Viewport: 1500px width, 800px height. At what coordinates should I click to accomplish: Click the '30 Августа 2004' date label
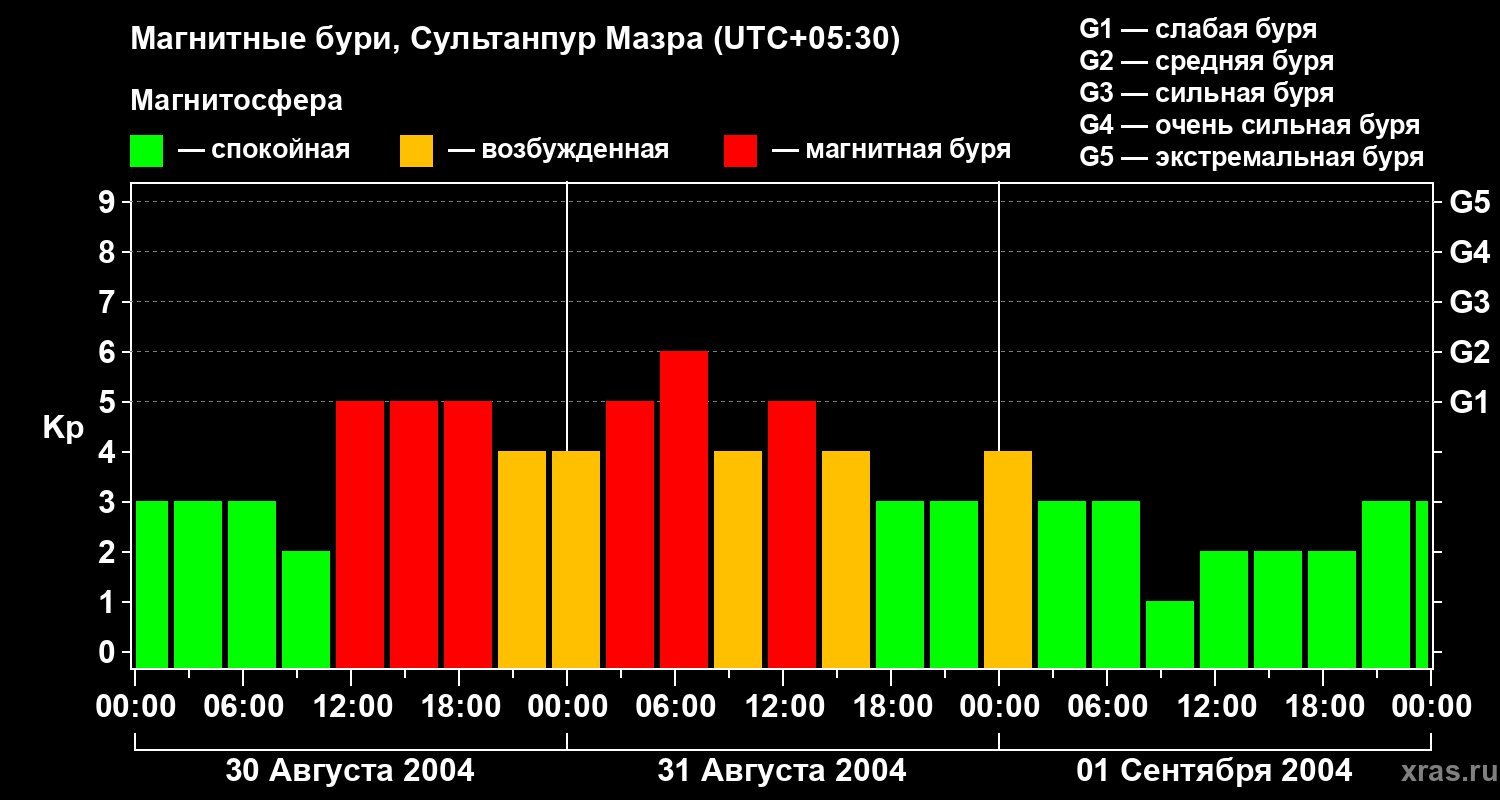[350, 771]
